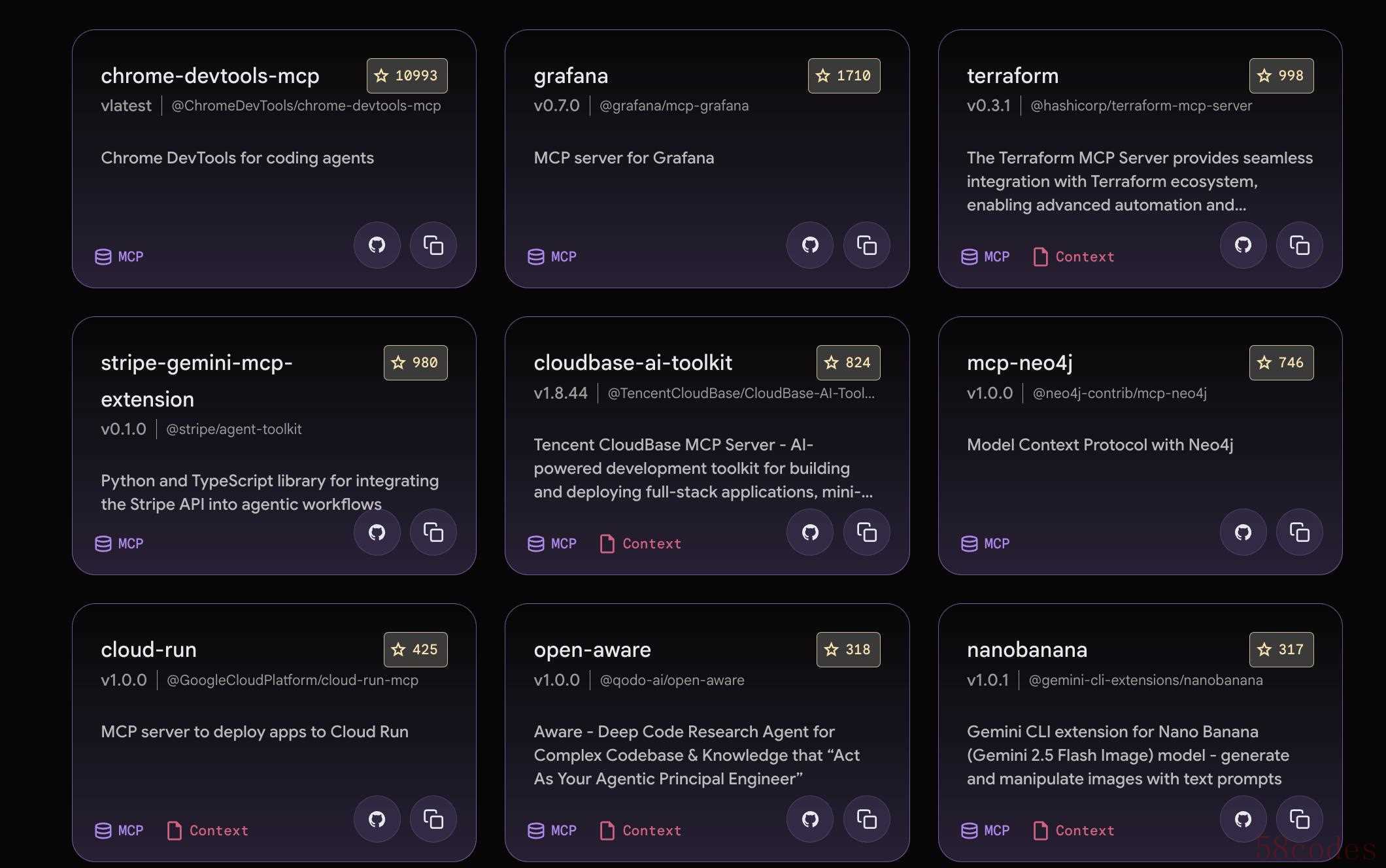1386x868 pixels.
Task: Open GitHub repo for cloudbase-ai-toolkit
Action: point(810,532)
